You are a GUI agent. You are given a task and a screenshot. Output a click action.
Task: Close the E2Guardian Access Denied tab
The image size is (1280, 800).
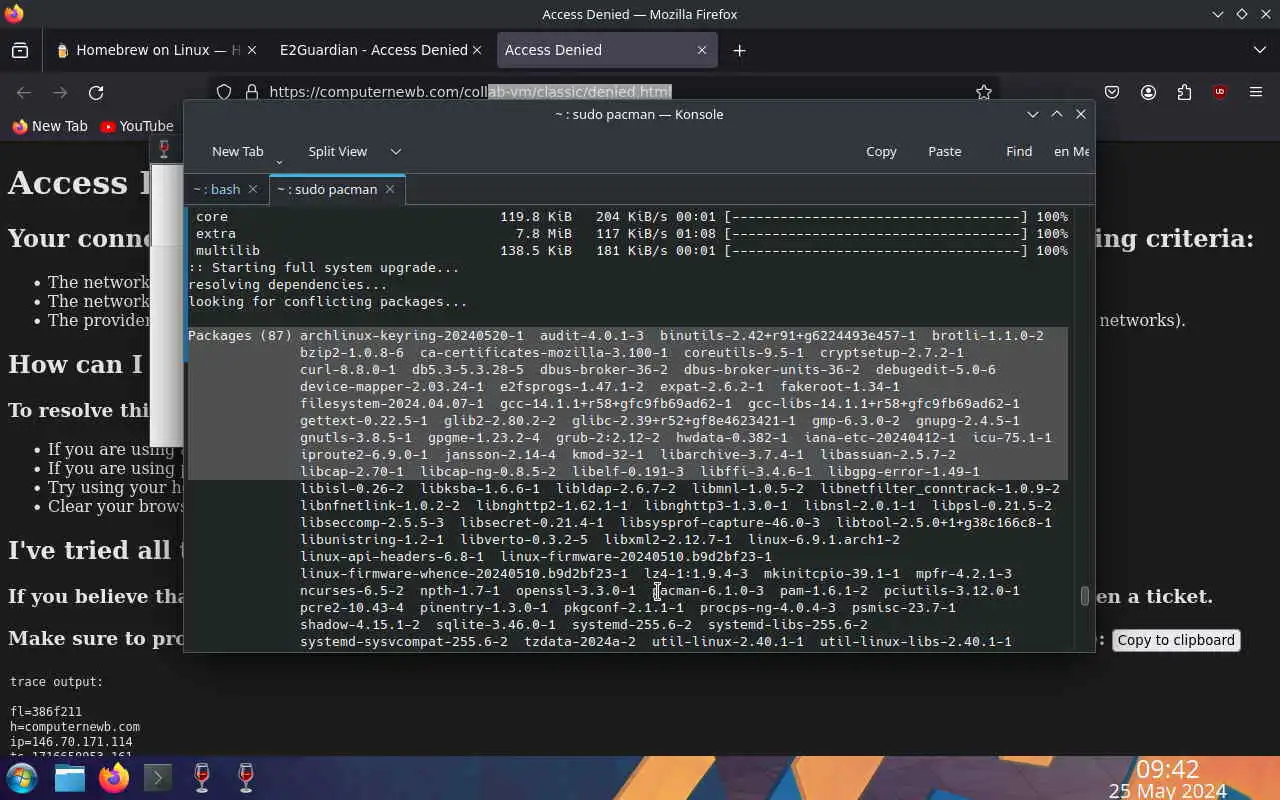pos(477,50)
